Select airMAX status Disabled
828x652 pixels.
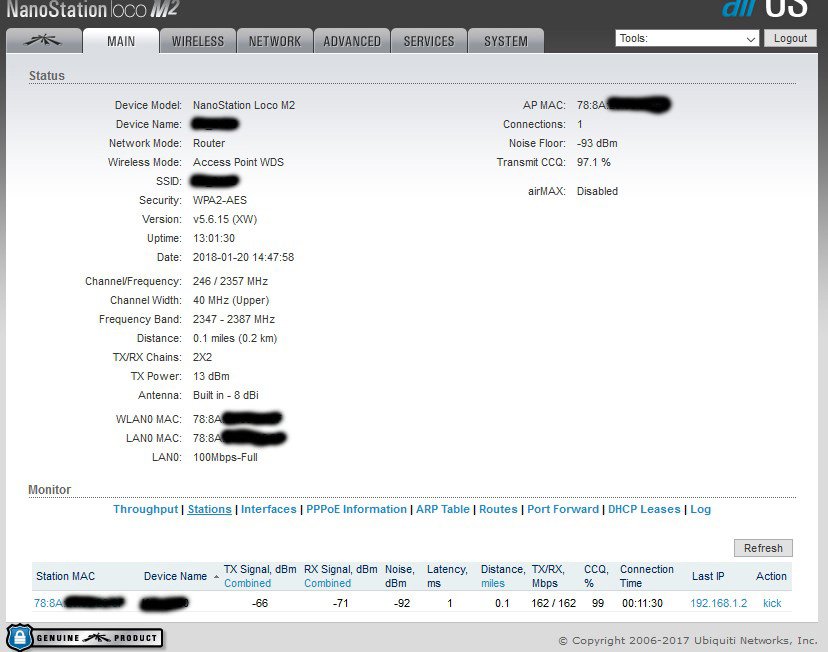coord(597,191)
